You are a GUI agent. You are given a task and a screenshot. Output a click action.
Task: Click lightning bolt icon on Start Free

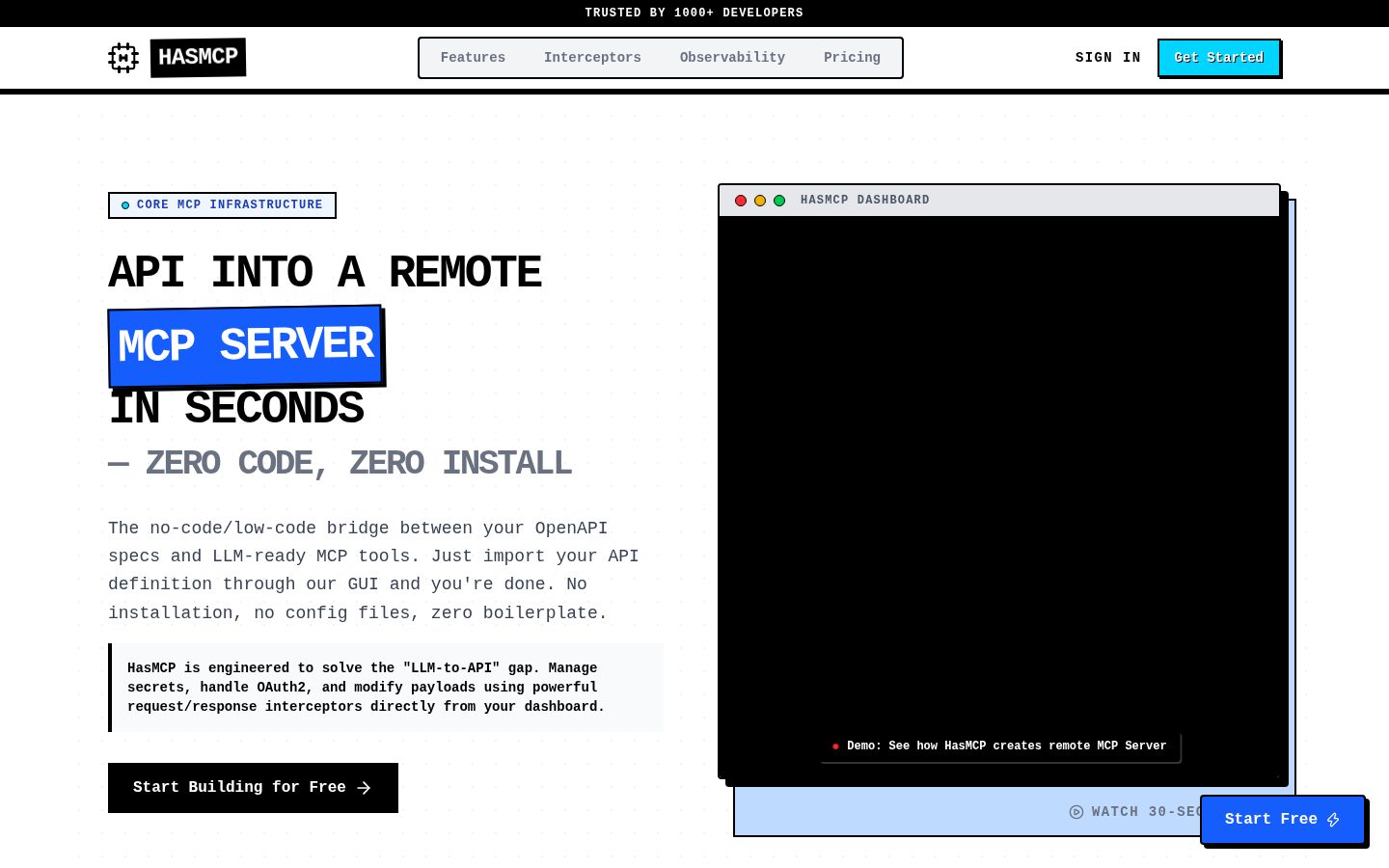pos(1333,820)
